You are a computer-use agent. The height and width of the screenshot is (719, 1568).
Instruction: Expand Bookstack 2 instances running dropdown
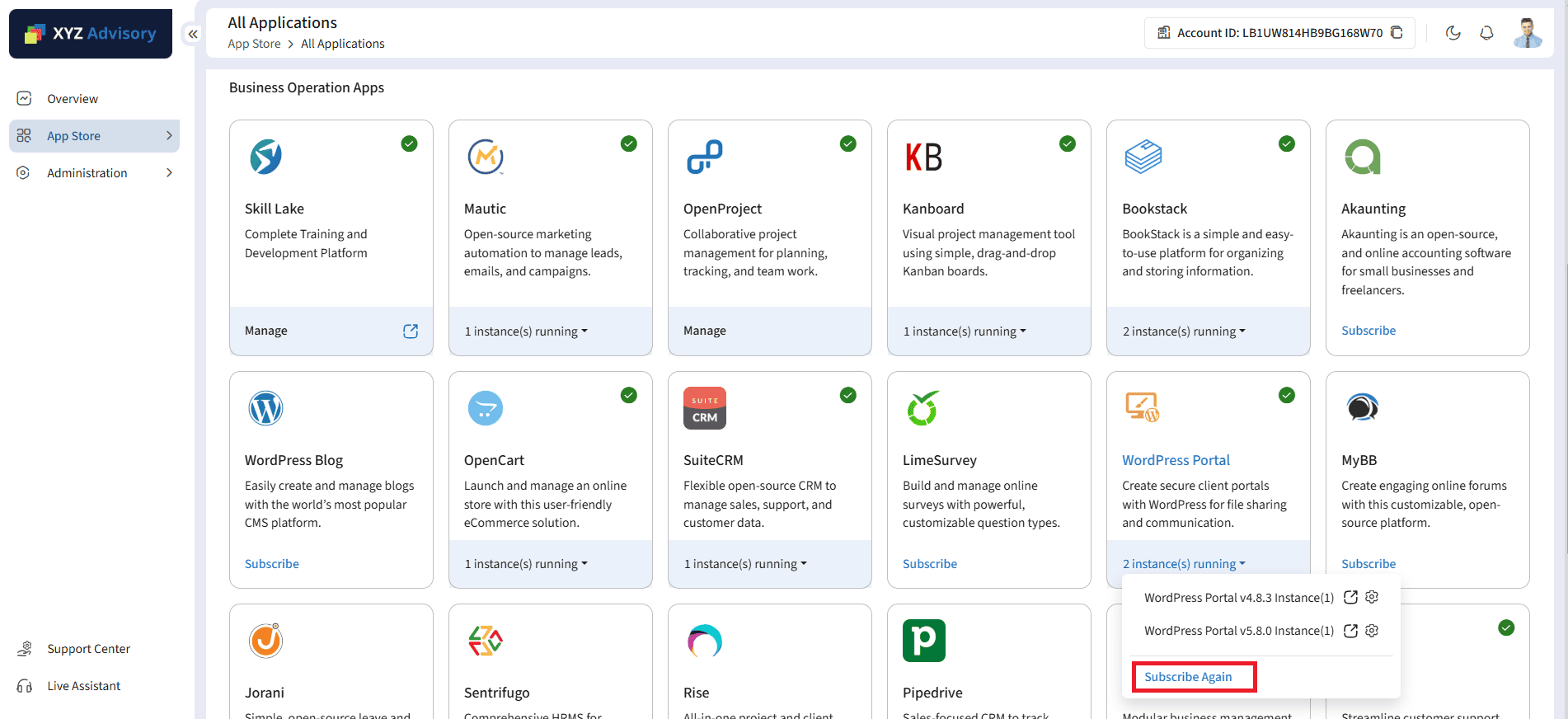pyautogui.click(x=1184, y=331)
